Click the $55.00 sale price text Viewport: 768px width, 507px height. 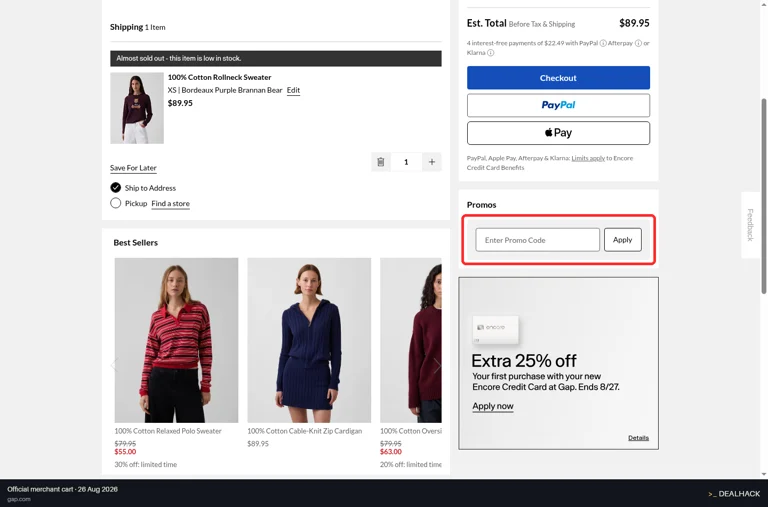(x=125, y=452)
